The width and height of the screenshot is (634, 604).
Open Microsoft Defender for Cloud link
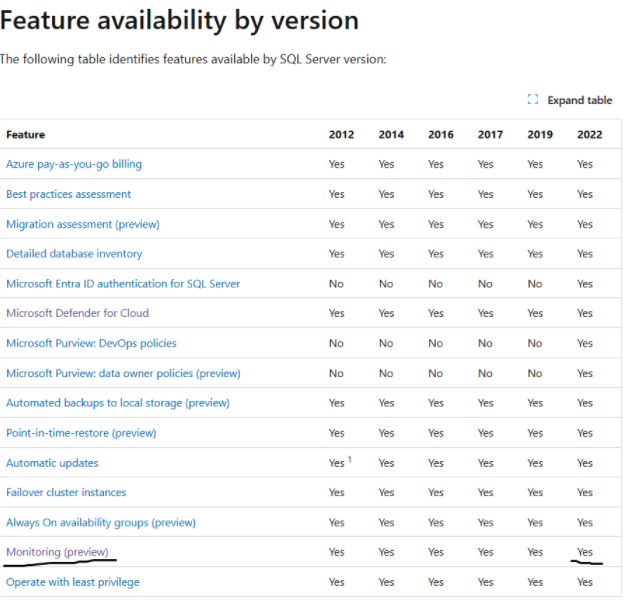click(77, 313)
